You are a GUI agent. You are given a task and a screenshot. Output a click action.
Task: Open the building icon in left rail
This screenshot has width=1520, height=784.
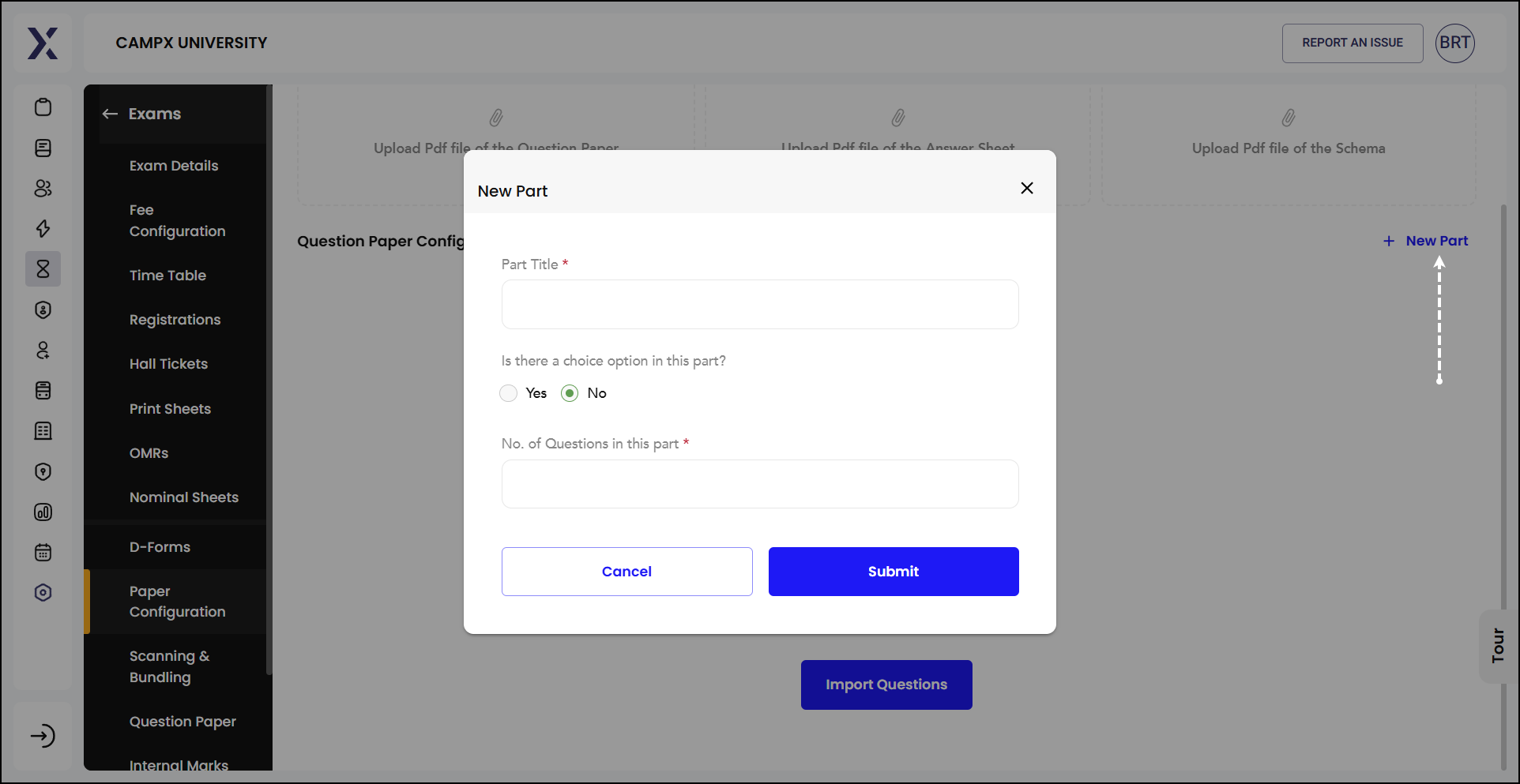(43, 431)
